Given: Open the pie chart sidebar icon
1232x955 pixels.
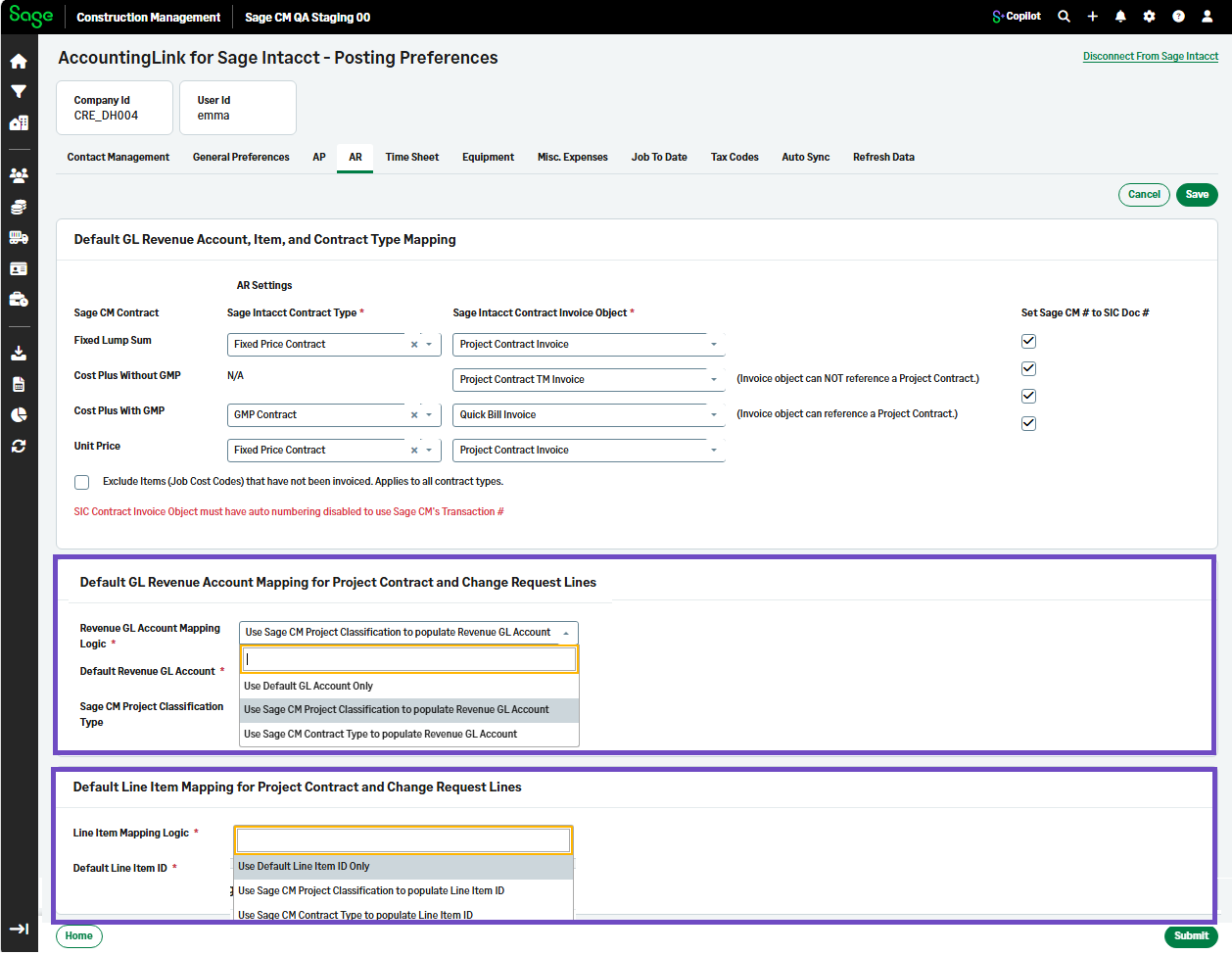Looking at the screenshot, I should (x=19, y=414).
